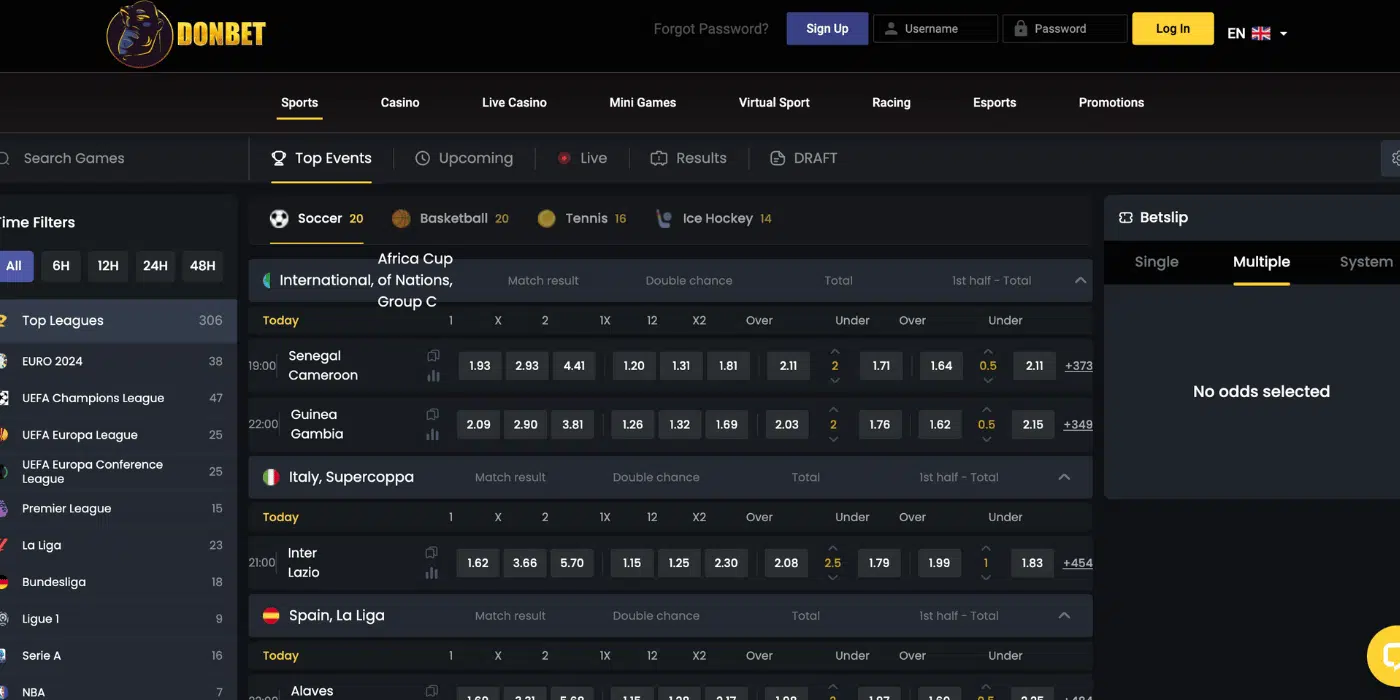Collapse the Italy Supercoppa section
This screenshot has height=700, width=1400.
click(1064, 477)
